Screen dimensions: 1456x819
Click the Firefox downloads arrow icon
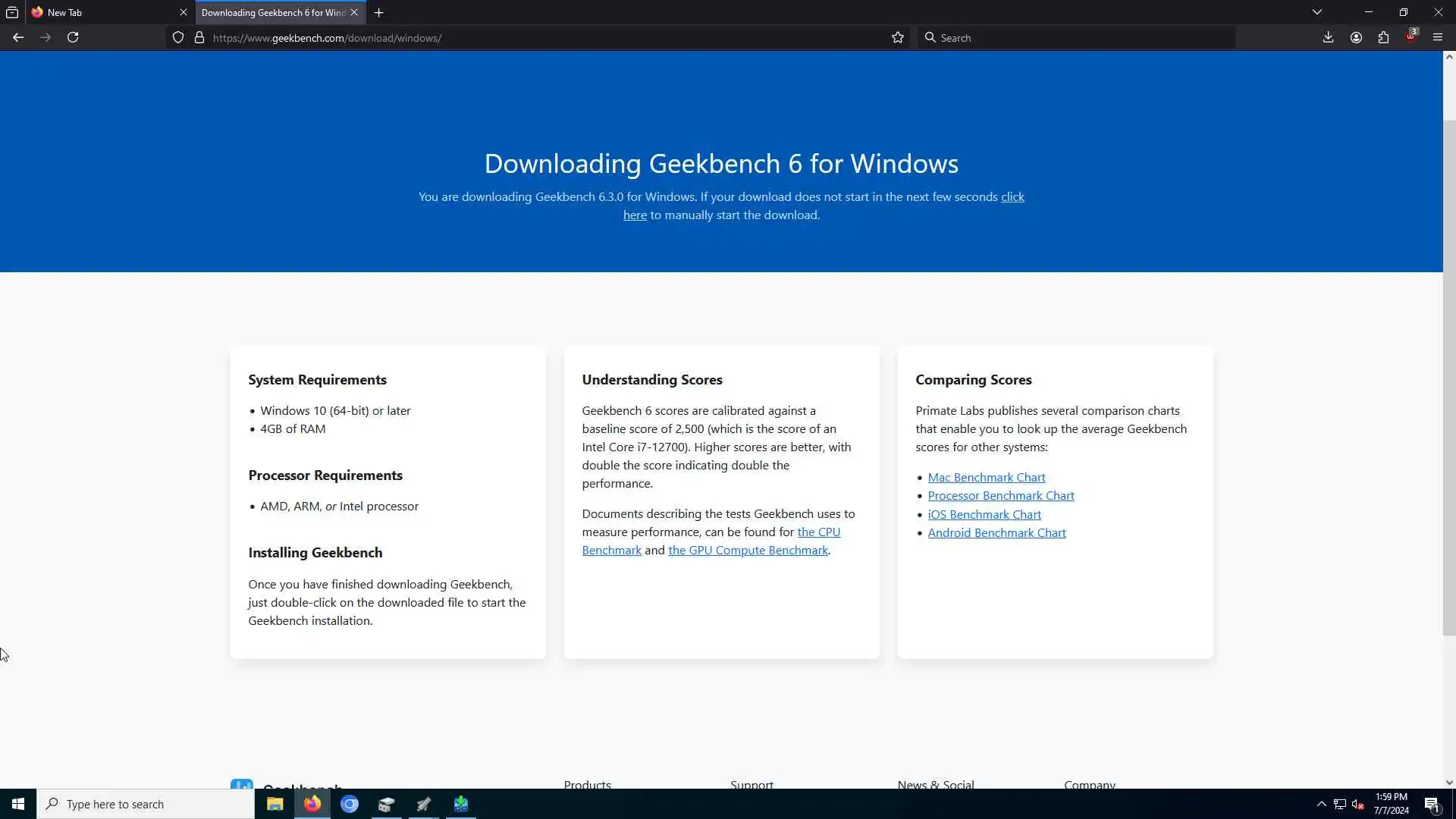[x=1328, y=37]
